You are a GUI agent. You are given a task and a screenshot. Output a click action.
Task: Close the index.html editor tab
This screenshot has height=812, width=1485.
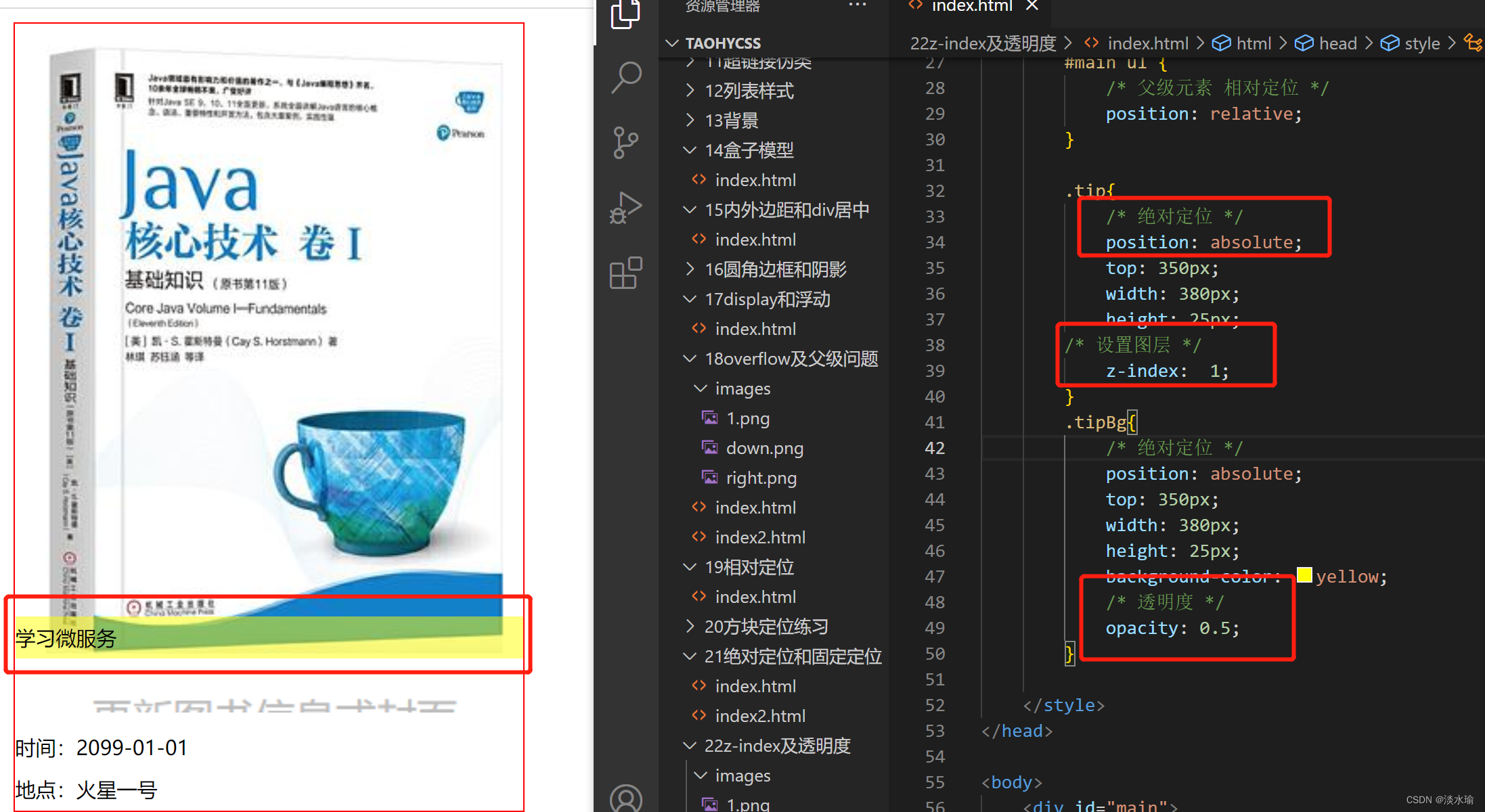click(1032, 6)
